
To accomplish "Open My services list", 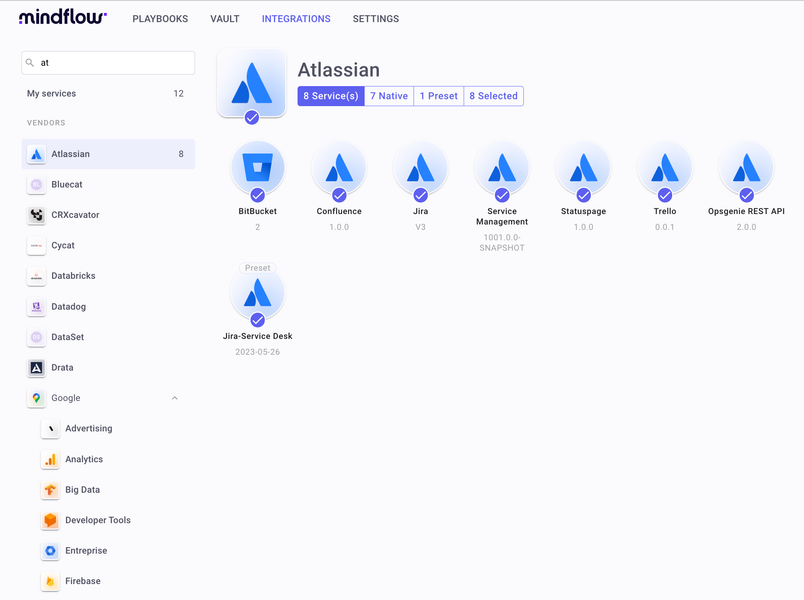I will 108,93.
